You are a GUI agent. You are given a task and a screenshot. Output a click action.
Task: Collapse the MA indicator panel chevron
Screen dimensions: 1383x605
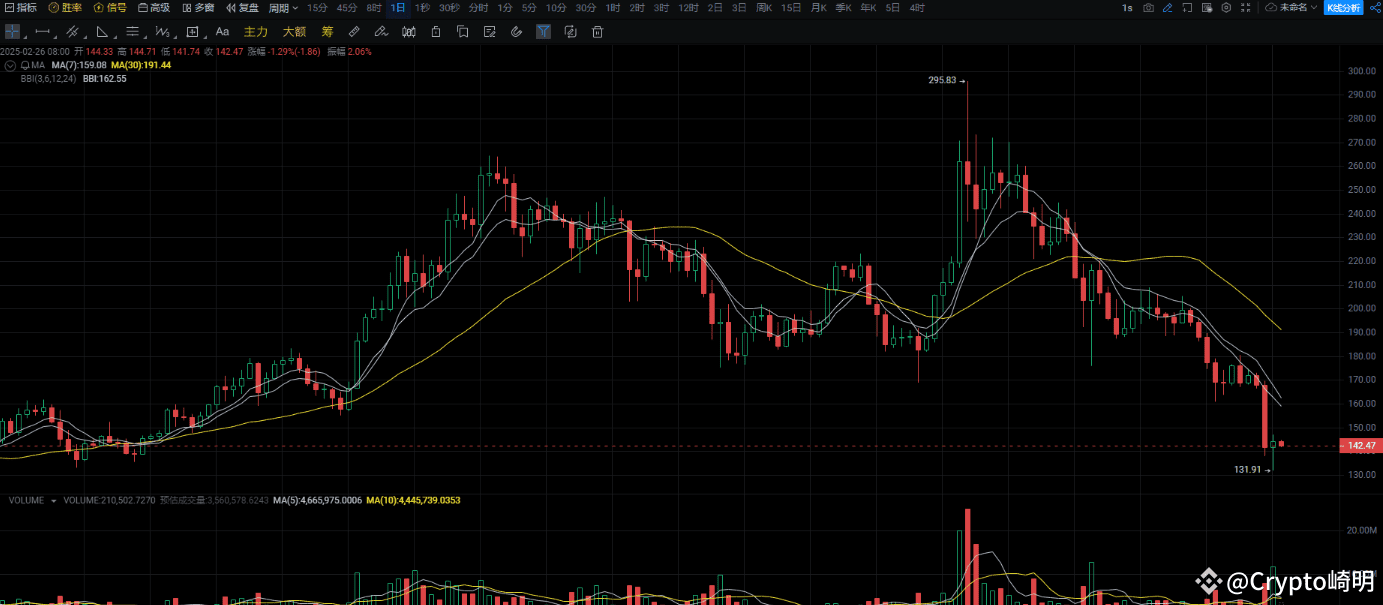tap(10, 63)
